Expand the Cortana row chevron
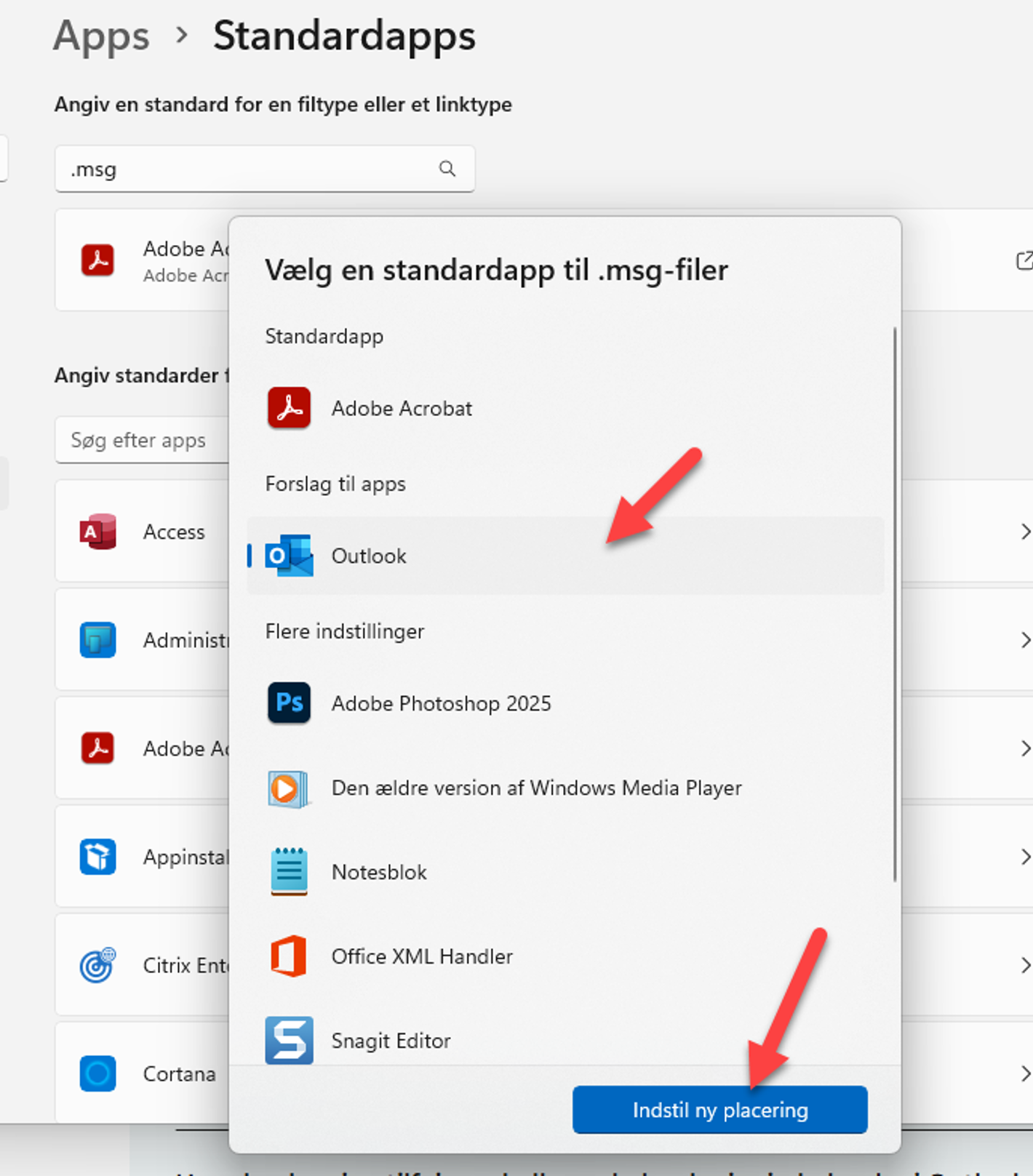Image resolution: width=1033 pixels, height=1176 pixels. tap(1025, 1073)
